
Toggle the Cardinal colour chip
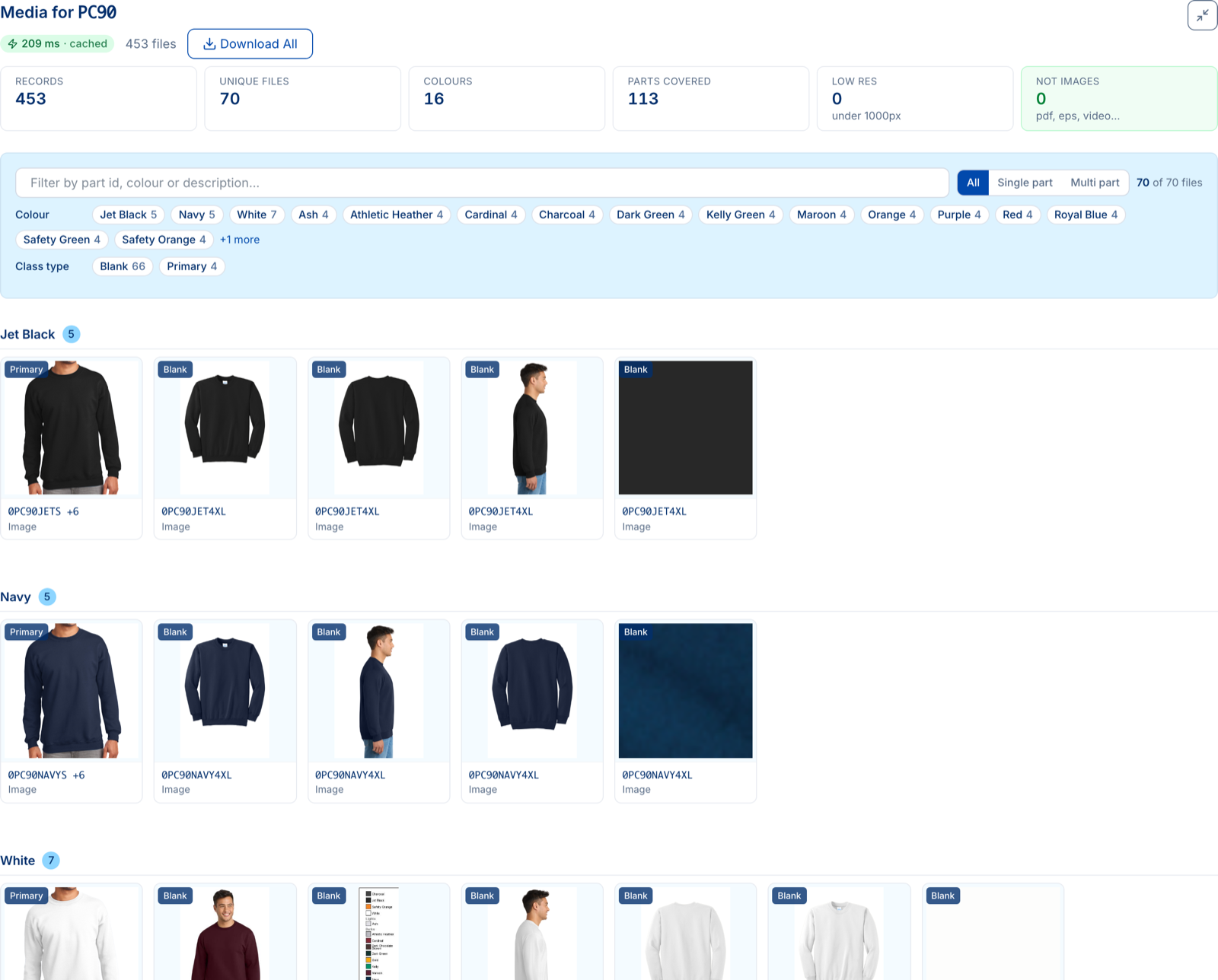click(491, 215)
